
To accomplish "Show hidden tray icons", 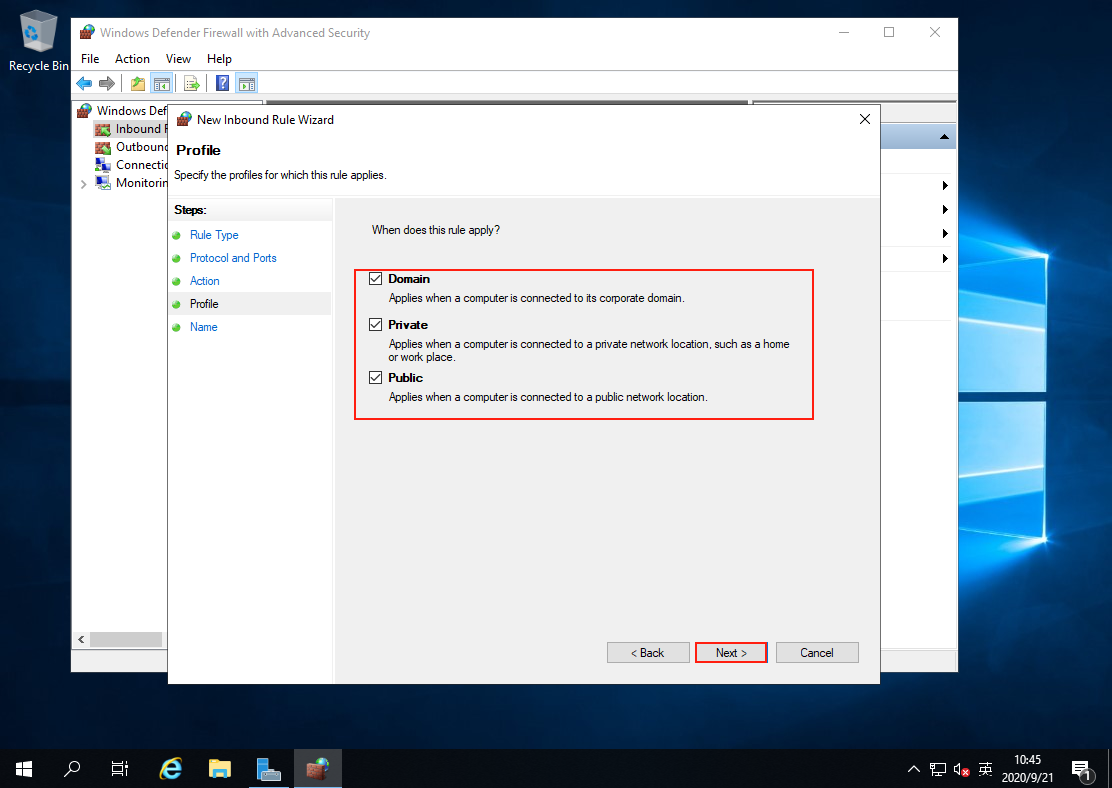I will click(x=913, y=769).
